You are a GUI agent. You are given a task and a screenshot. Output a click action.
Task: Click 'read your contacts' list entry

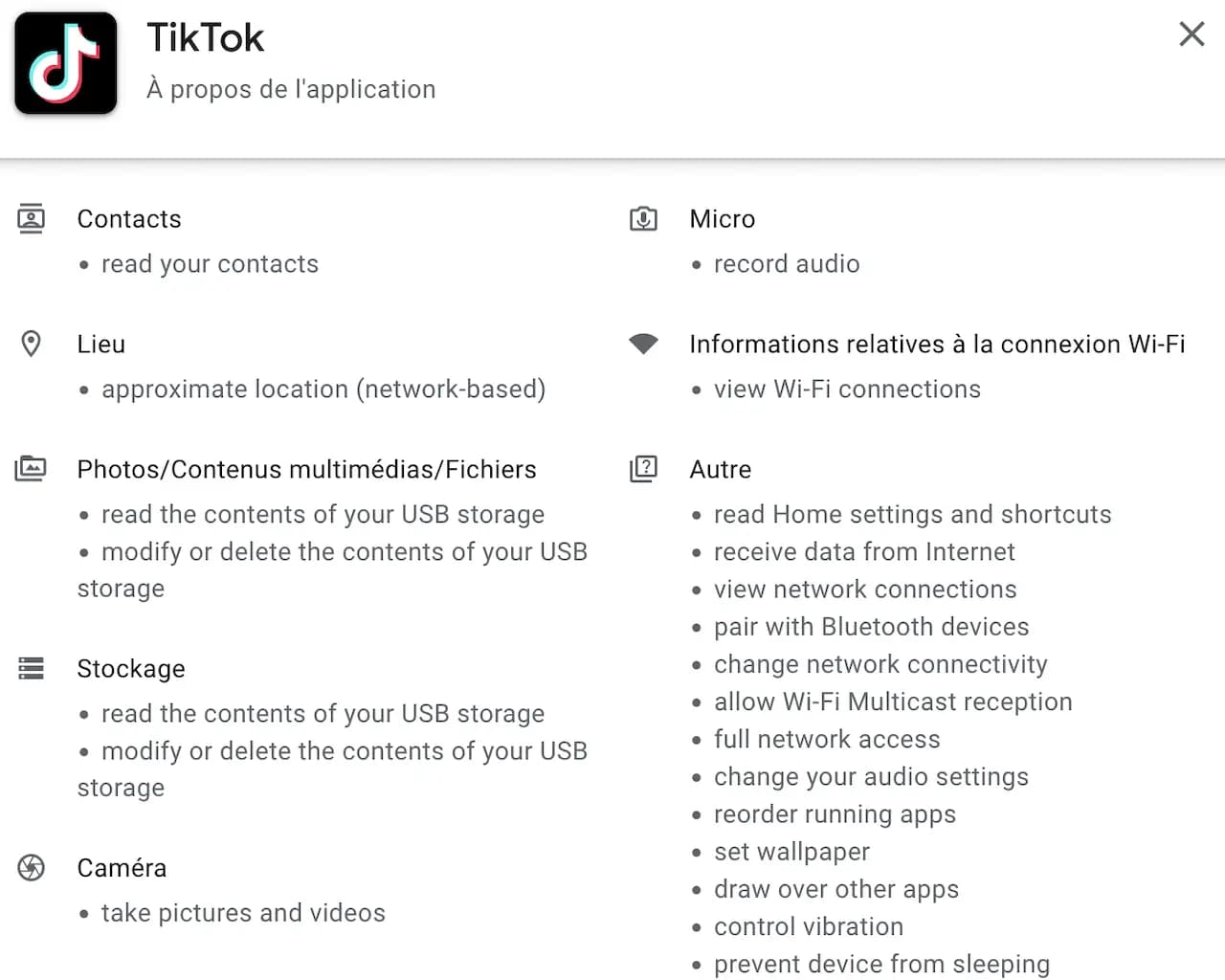coord(210,263)
